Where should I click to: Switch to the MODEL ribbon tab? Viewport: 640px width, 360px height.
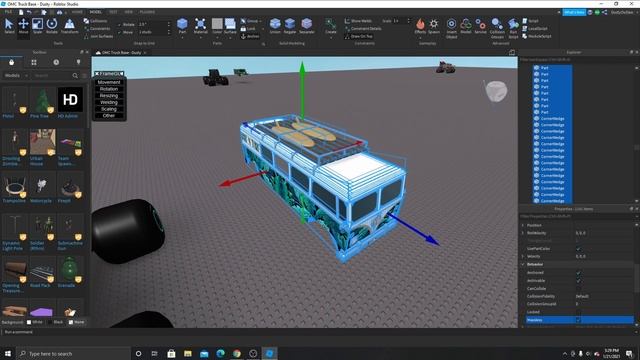point(96,12)
